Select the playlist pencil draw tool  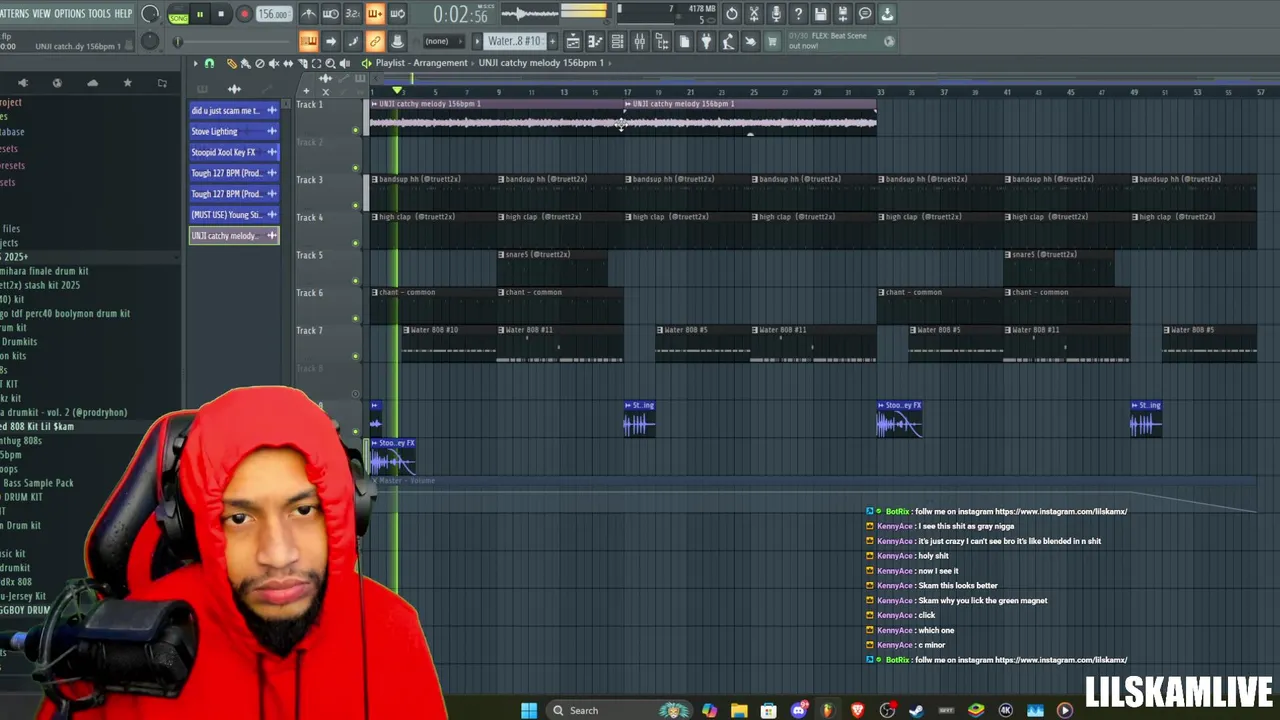[232, 63]
